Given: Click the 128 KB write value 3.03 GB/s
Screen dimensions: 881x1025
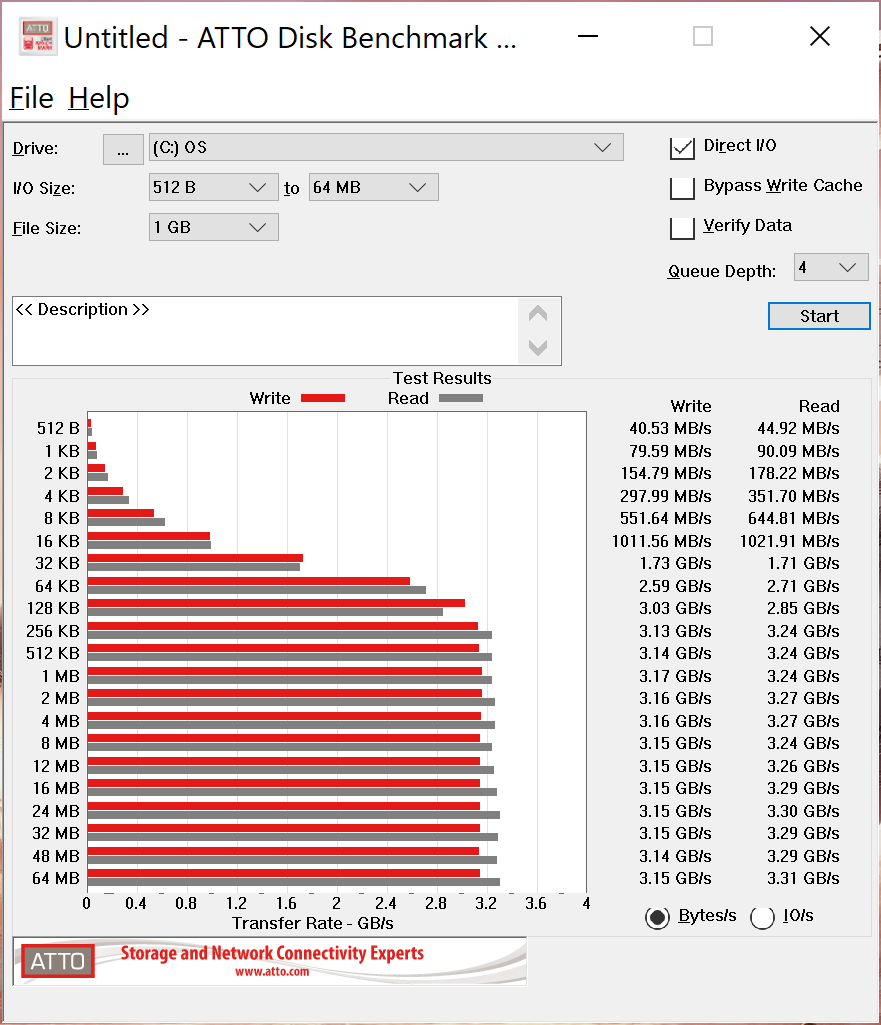Looking at the screenshot, I should (675, 609).
